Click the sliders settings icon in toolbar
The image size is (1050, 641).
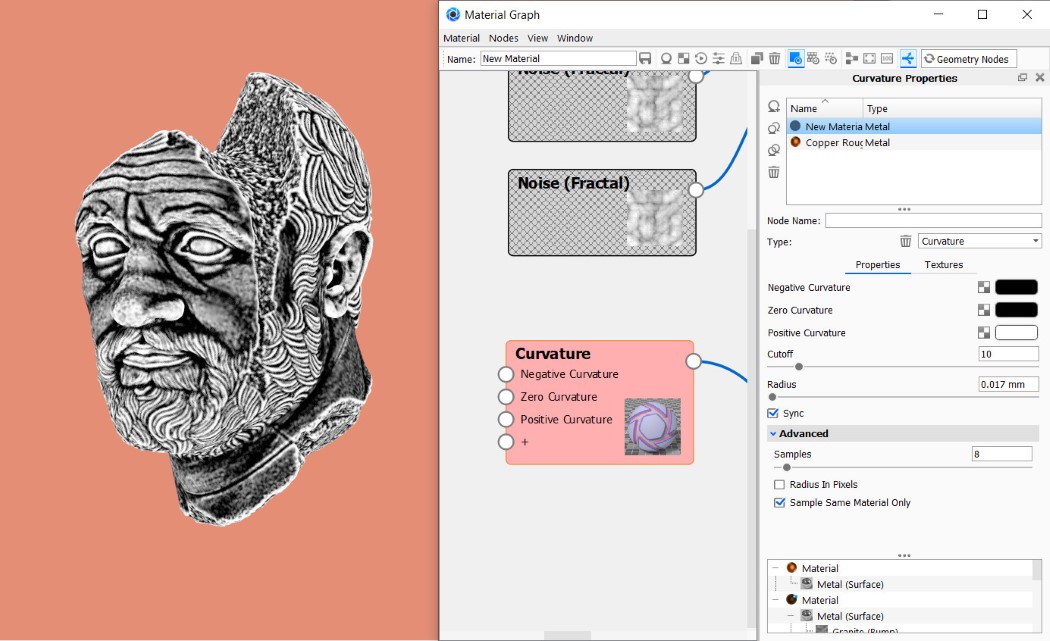click(718, 59)
